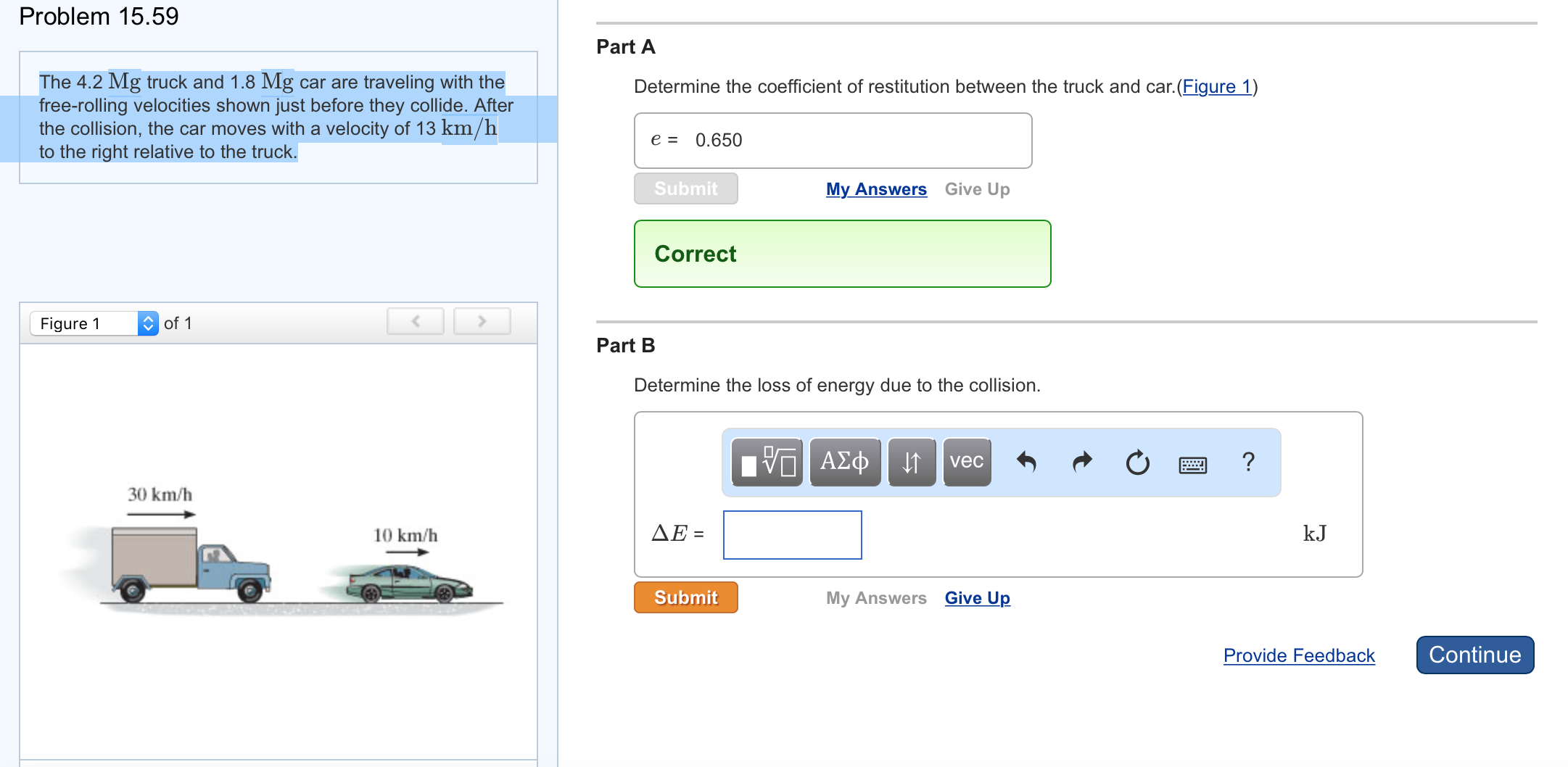Undo the last equation edit
The height and width of the screenshot is (767, 1568).
coord(1026,462)
